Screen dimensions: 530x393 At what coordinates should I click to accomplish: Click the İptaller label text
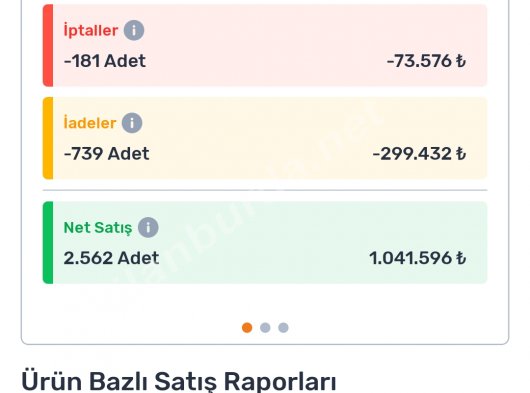tap(91, 30)
